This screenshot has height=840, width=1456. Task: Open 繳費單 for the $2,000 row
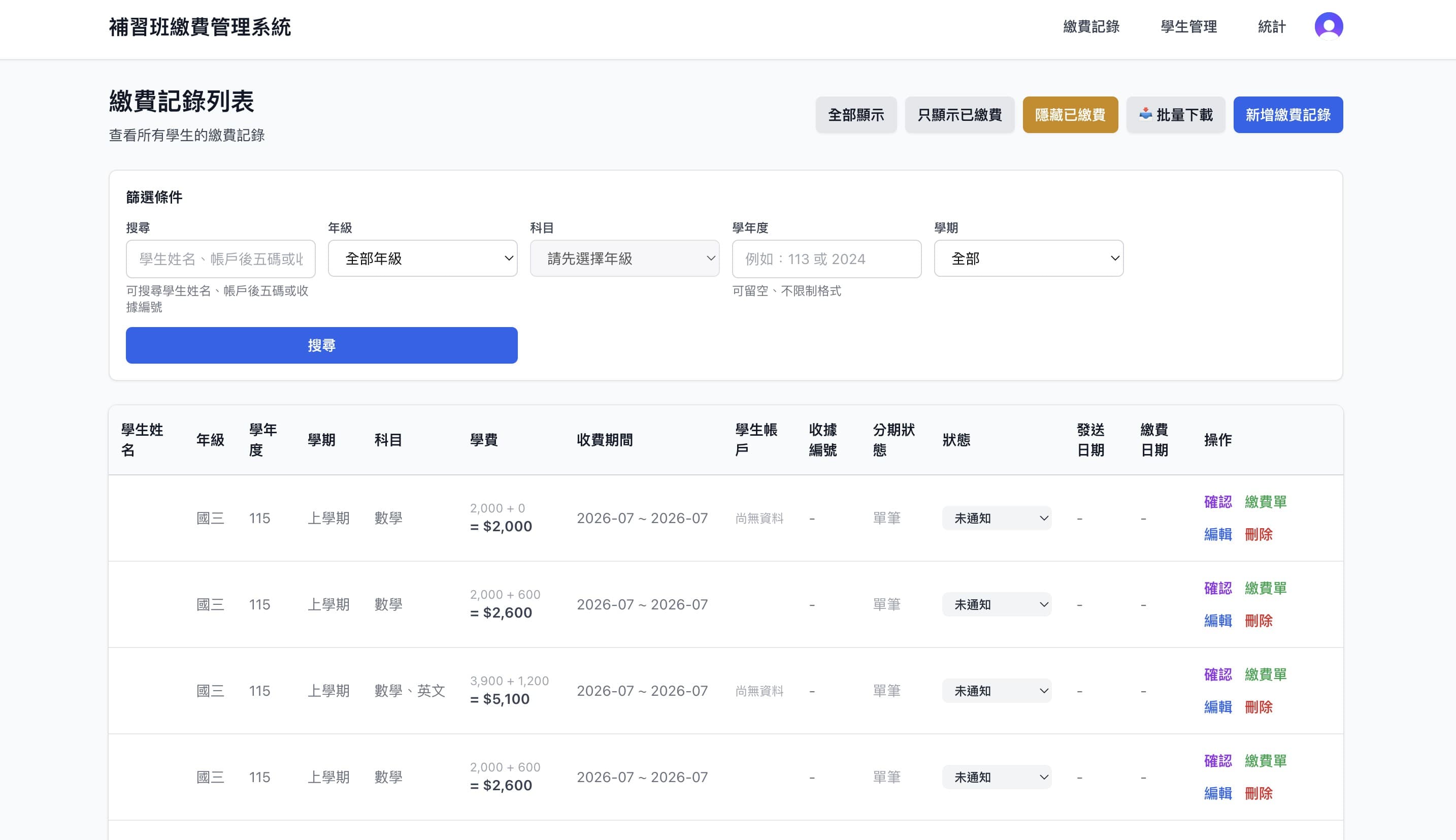tap(1266, 502)
